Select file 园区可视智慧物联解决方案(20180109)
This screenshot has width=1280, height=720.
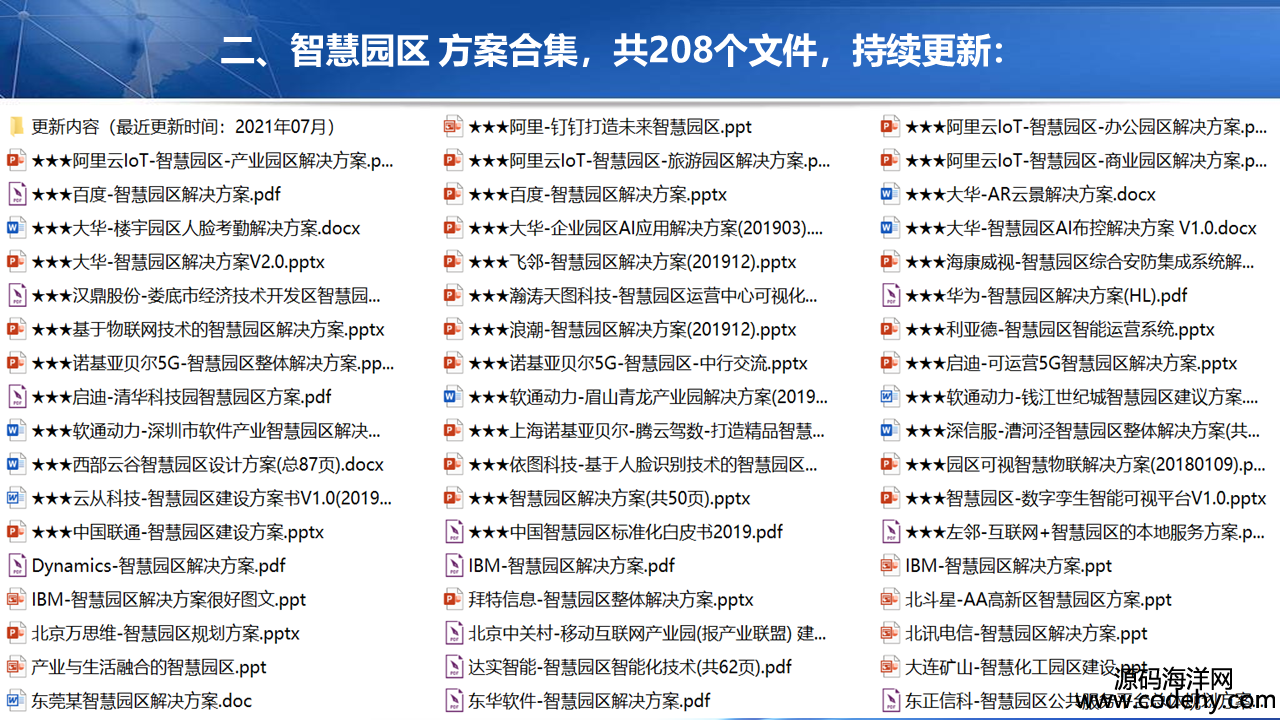[x=1074, y=464]
